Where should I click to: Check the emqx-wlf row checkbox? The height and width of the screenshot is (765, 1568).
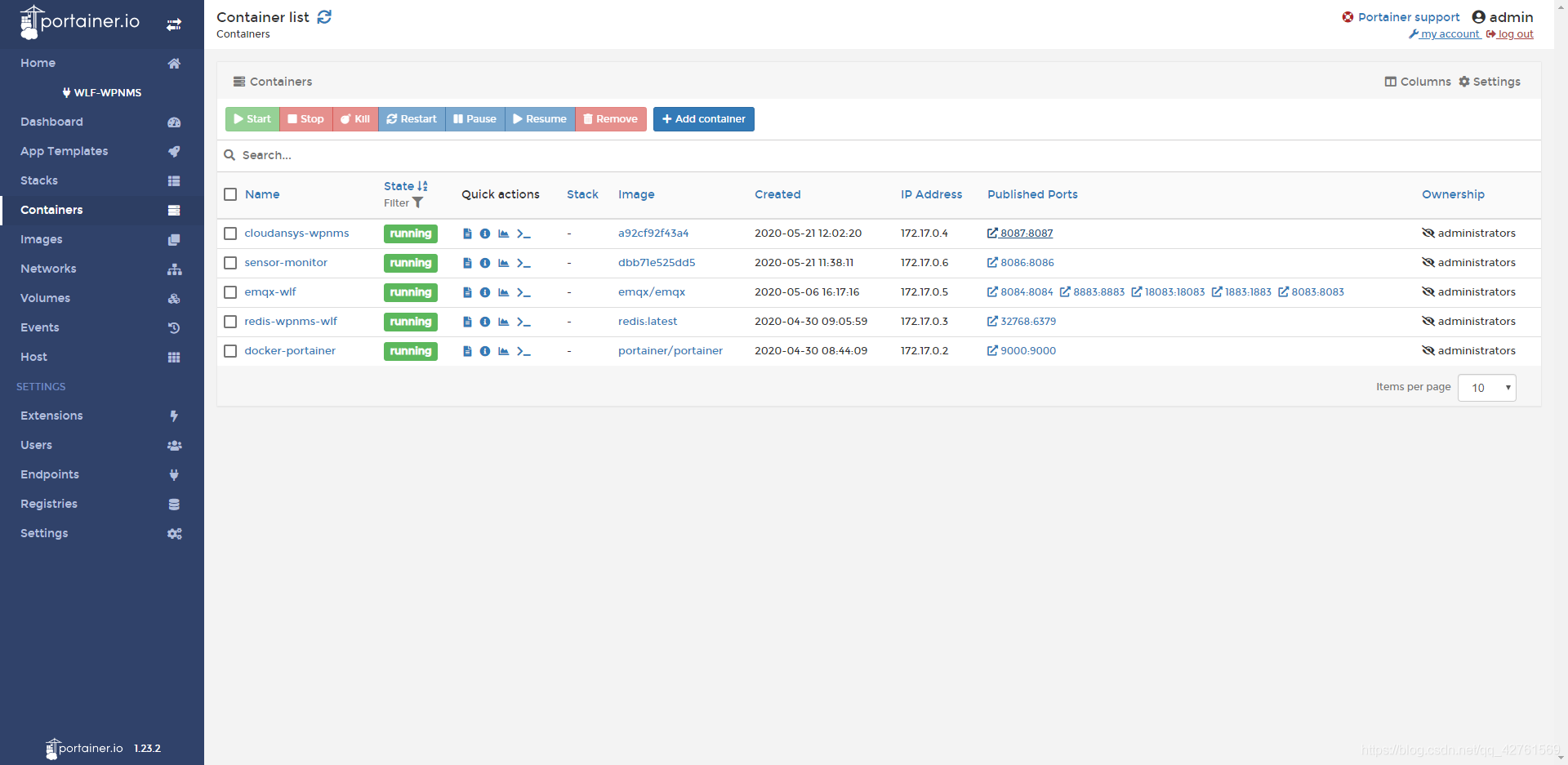tap(230, 292)
